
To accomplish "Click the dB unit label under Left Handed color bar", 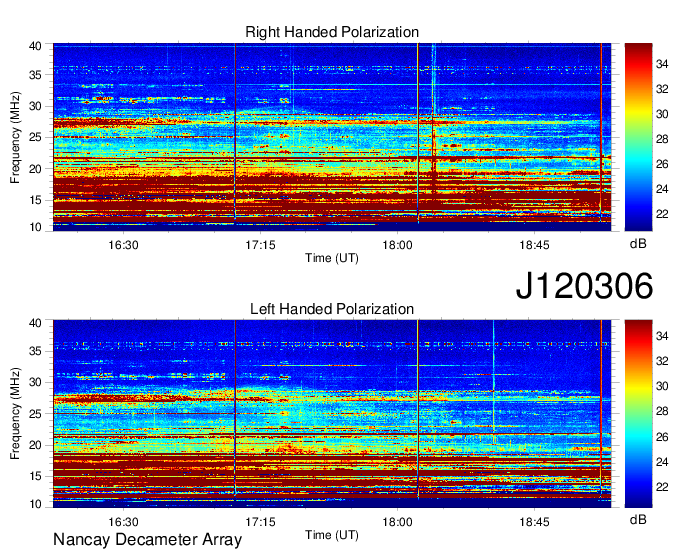I will pyautogui.click(x=638, y=519).
